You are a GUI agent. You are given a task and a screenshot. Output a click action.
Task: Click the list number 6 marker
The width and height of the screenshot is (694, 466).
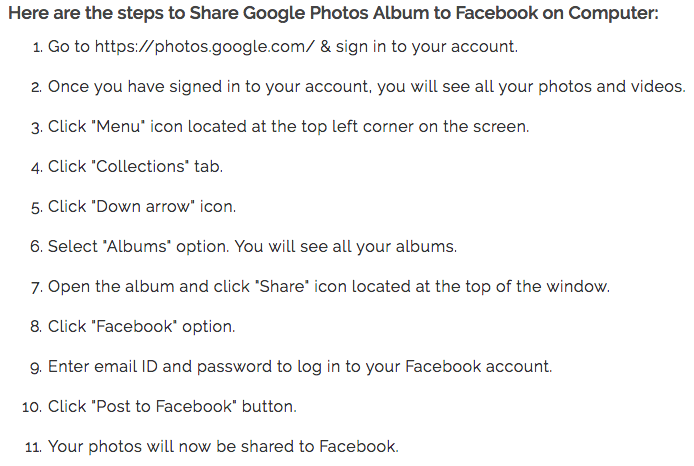36,247
